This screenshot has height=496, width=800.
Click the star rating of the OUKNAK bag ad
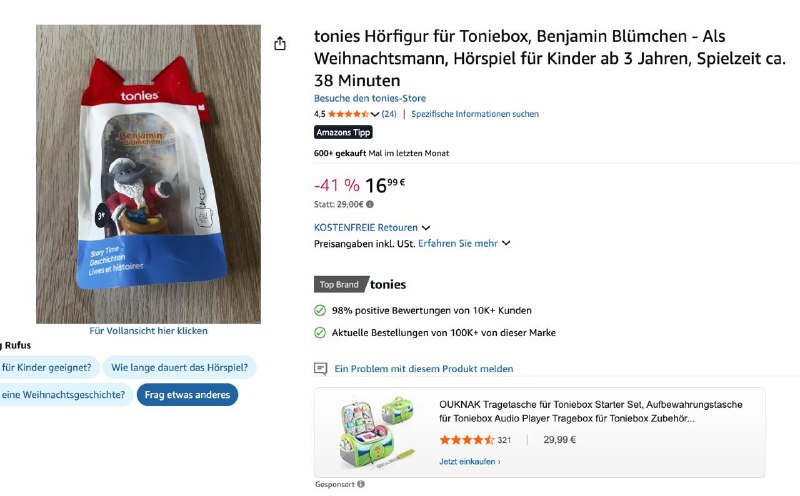coord(466,440)
